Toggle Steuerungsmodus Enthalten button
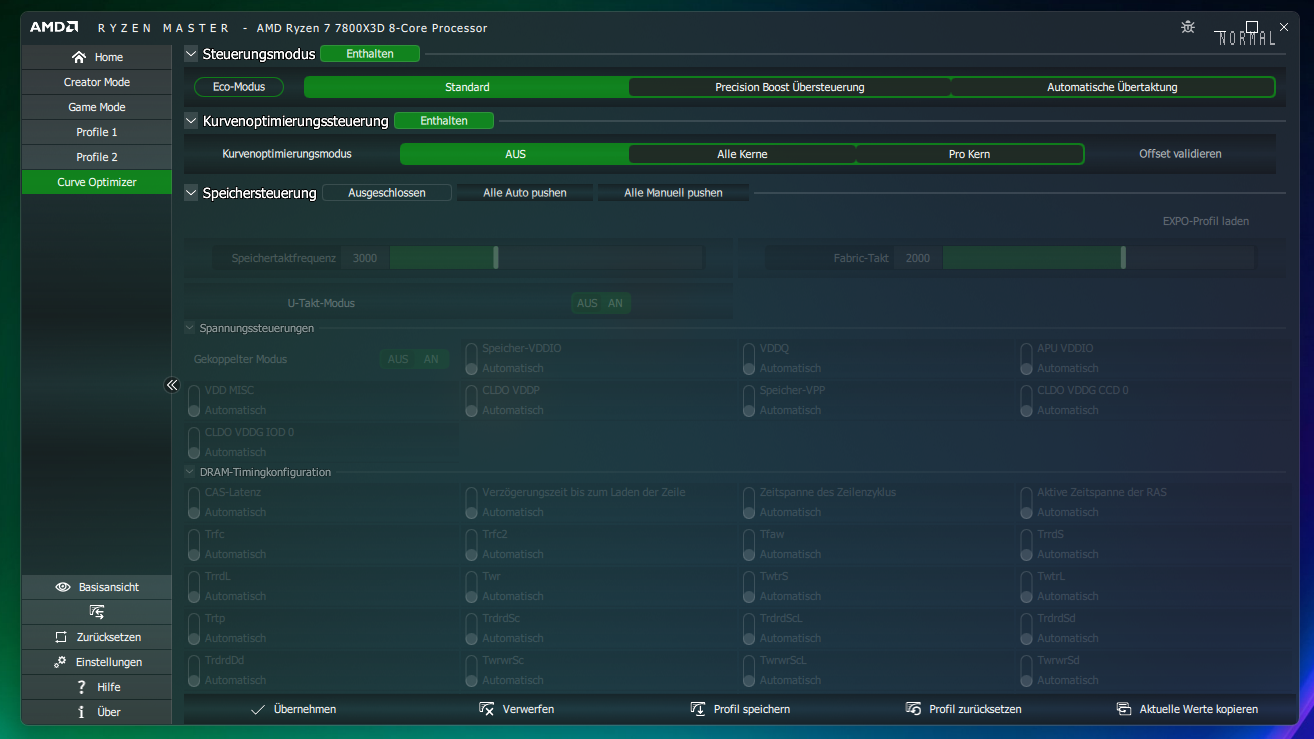The height and width of the screenshot is (739, 1314). [x=370, y=54]
